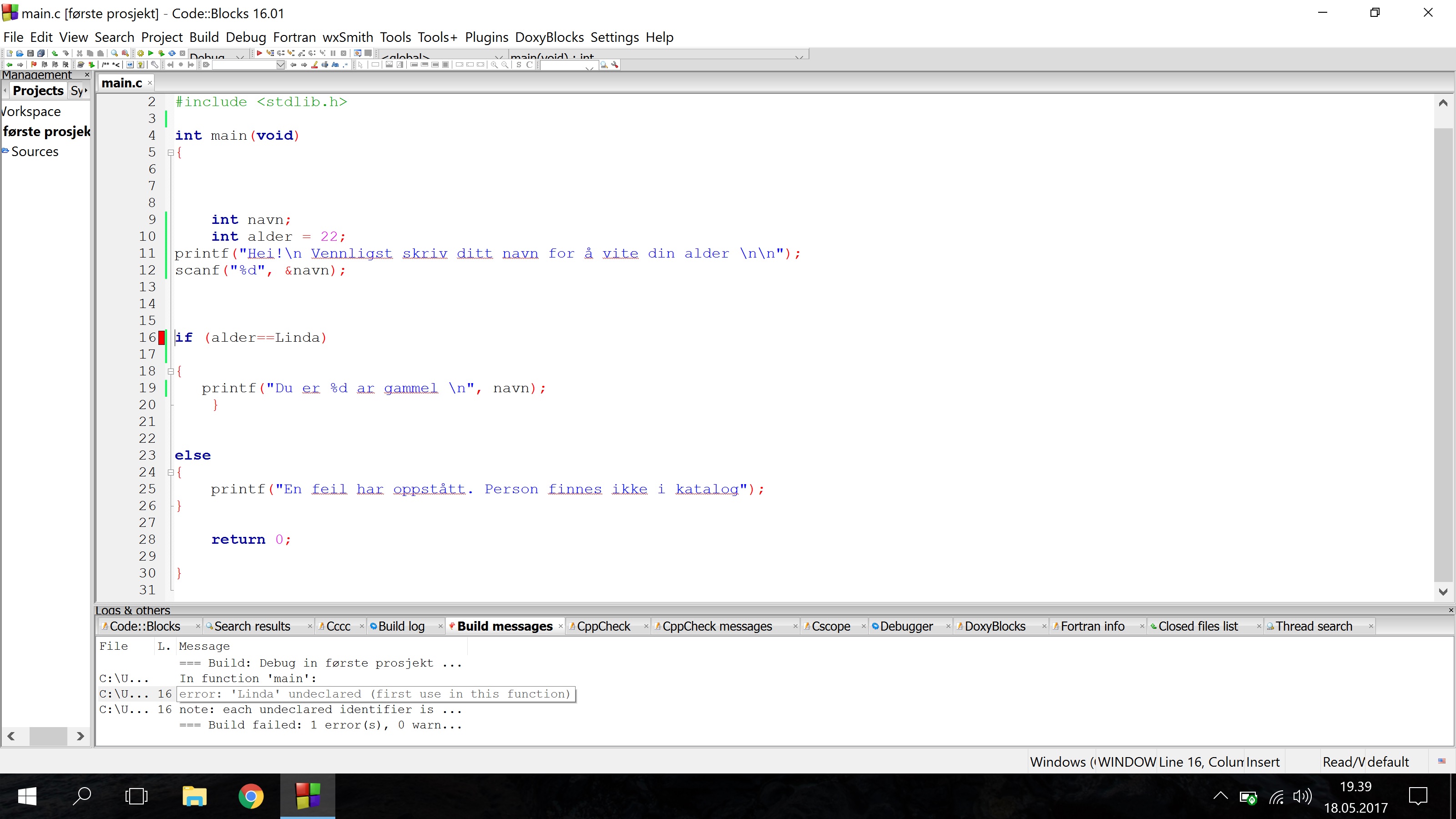
Task: Click the Save all files icon
Action: (x=40, y=54)
